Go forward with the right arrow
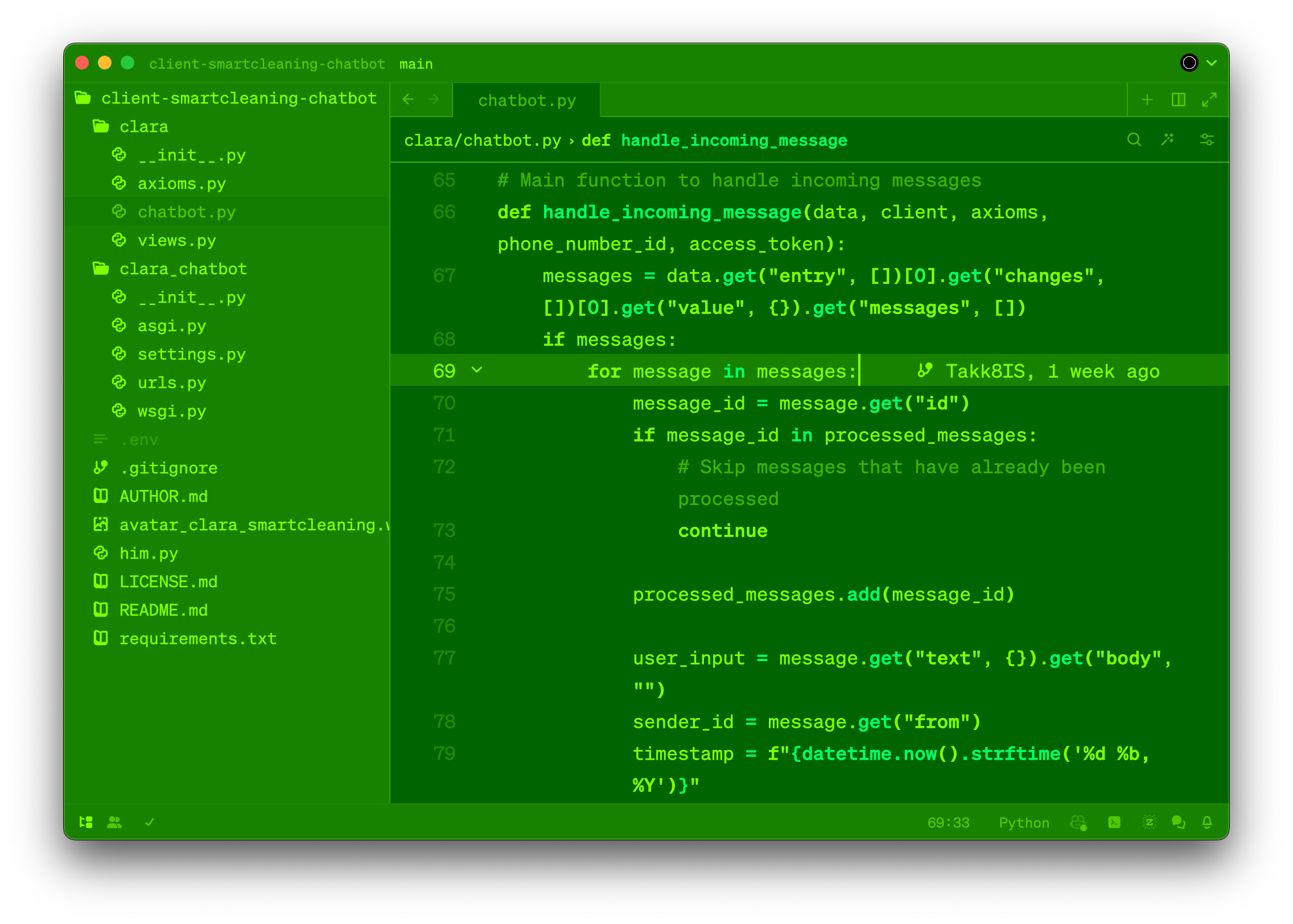The width and height of the screenshot is (1293, 924). pos(434,100)
